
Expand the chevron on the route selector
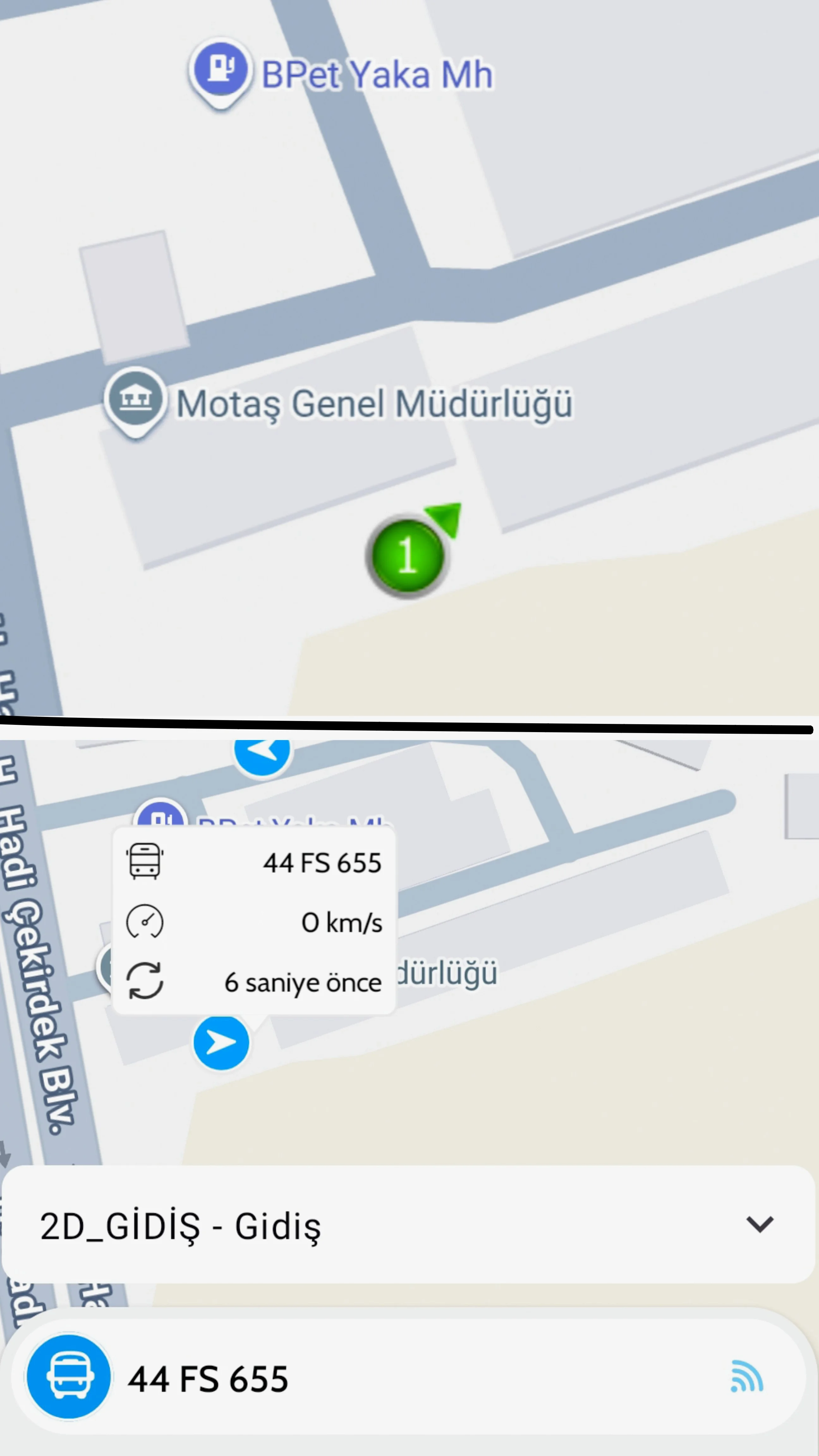click(x=760, y=1224)
